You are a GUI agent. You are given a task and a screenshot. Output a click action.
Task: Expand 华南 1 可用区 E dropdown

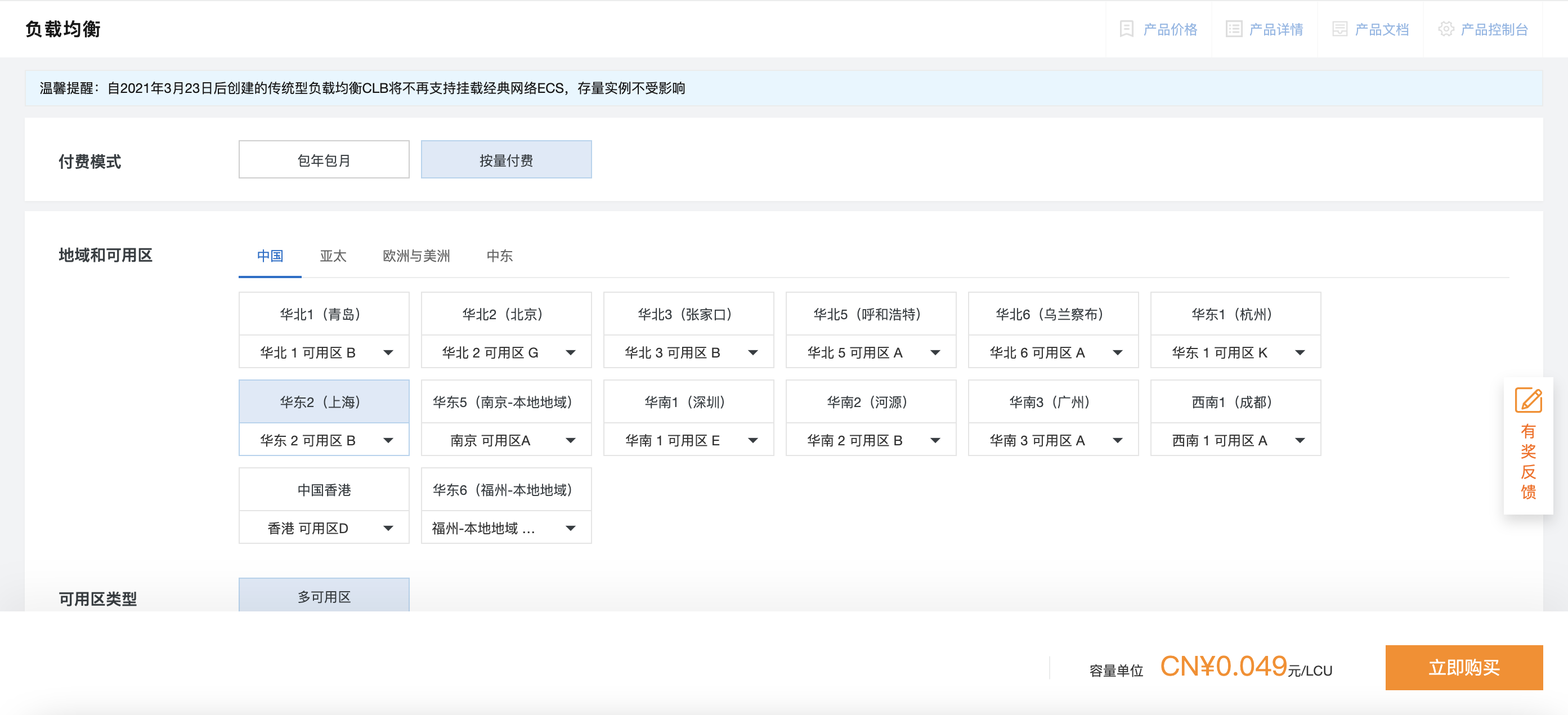point(688,440)
